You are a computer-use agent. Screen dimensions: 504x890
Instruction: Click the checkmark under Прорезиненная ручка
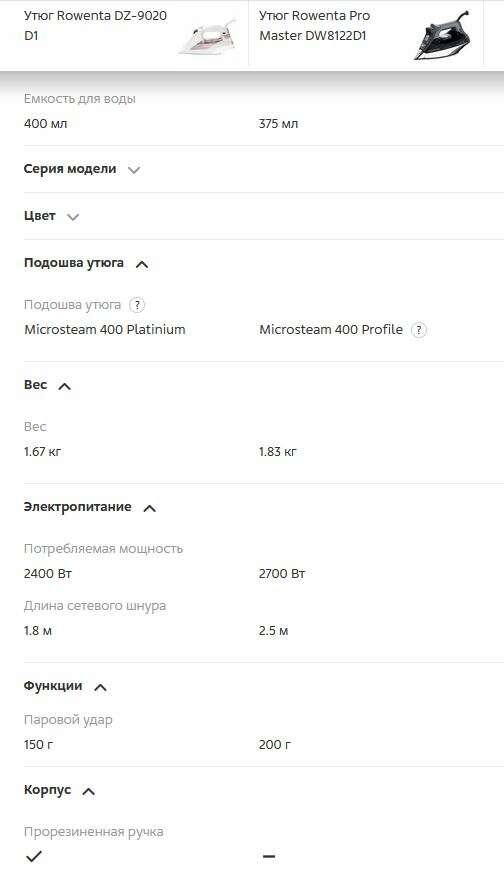[34, 856]
